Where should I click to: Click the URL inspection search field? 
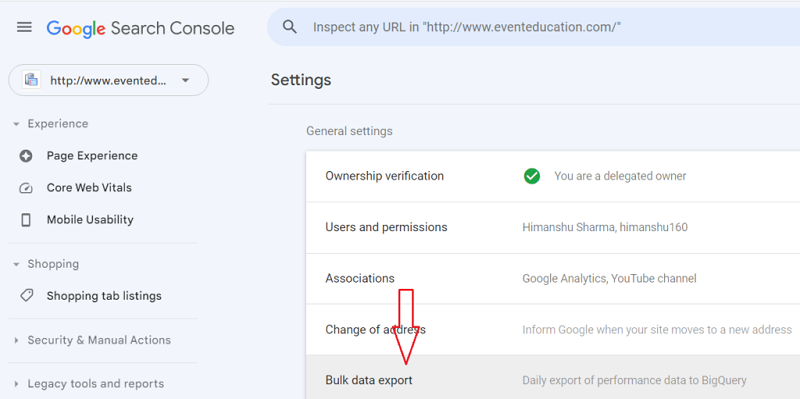click(x=534, y=27)
